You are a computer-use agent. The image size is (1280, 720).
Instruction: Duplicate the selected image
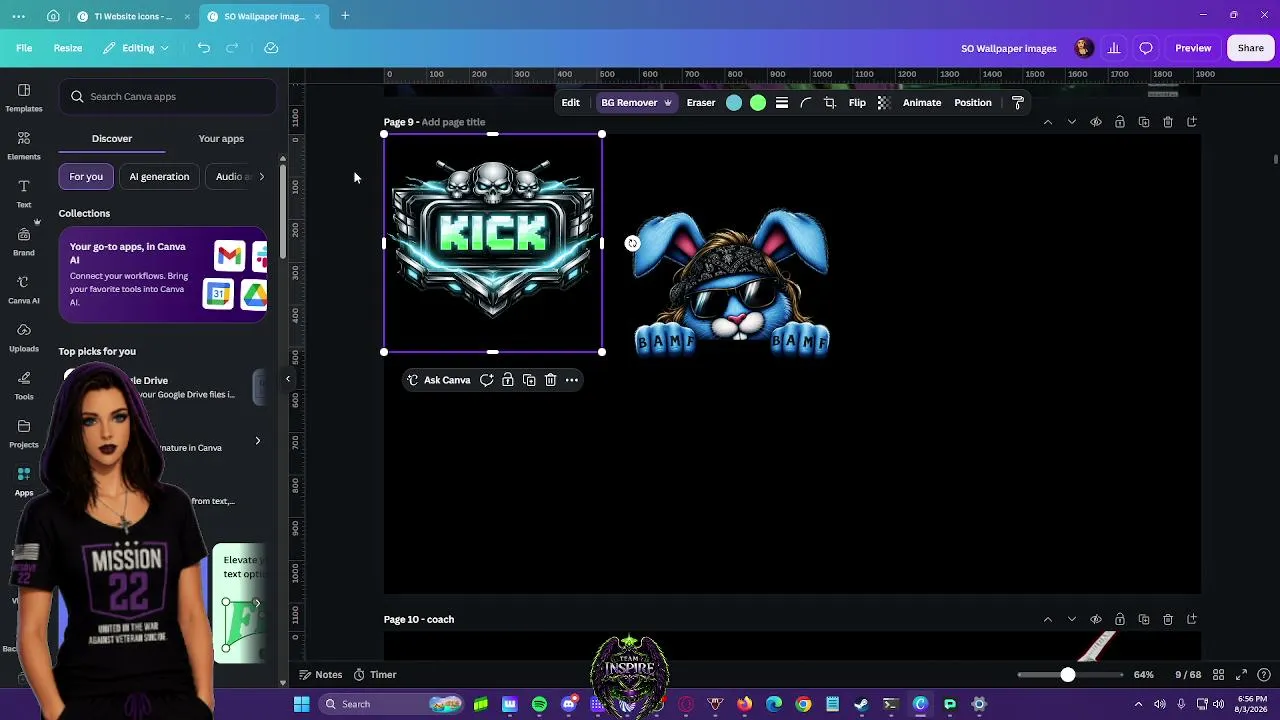[x=529, y=380]
